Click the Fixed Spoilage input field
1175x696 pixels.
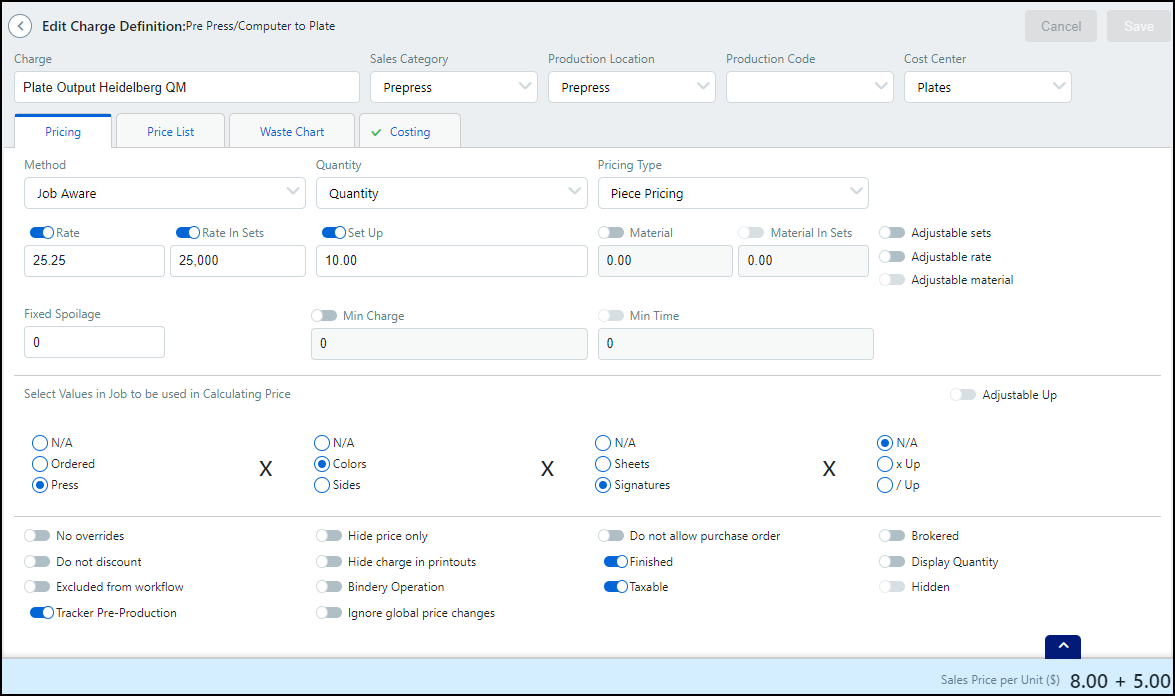pos(94,342)
